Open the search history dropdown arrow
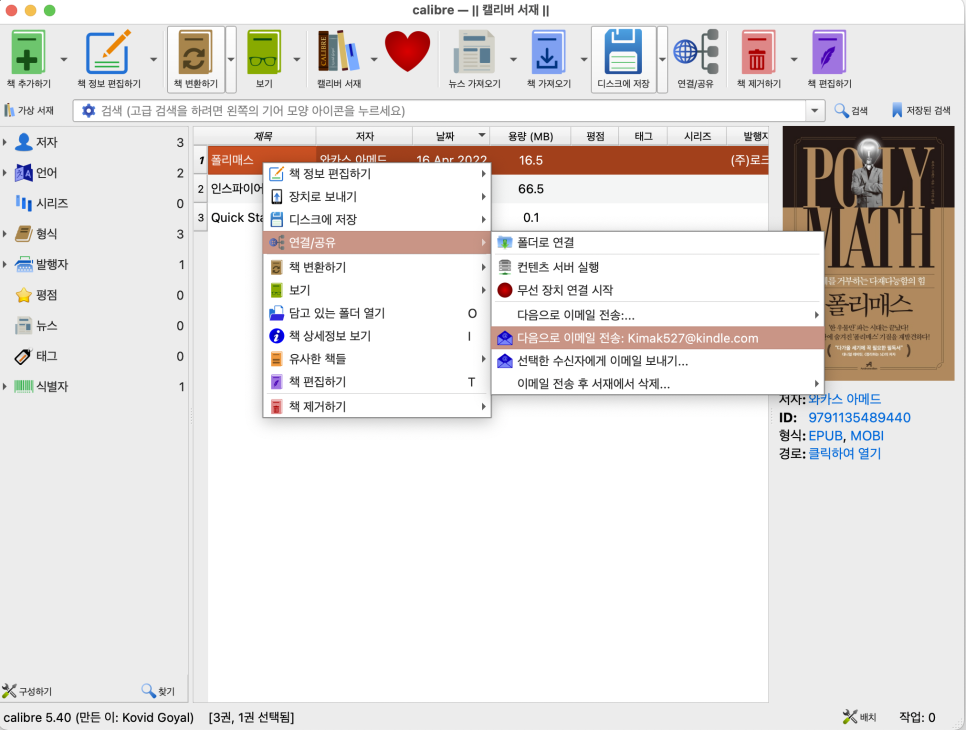966x730 pixels. click(815, 111)
